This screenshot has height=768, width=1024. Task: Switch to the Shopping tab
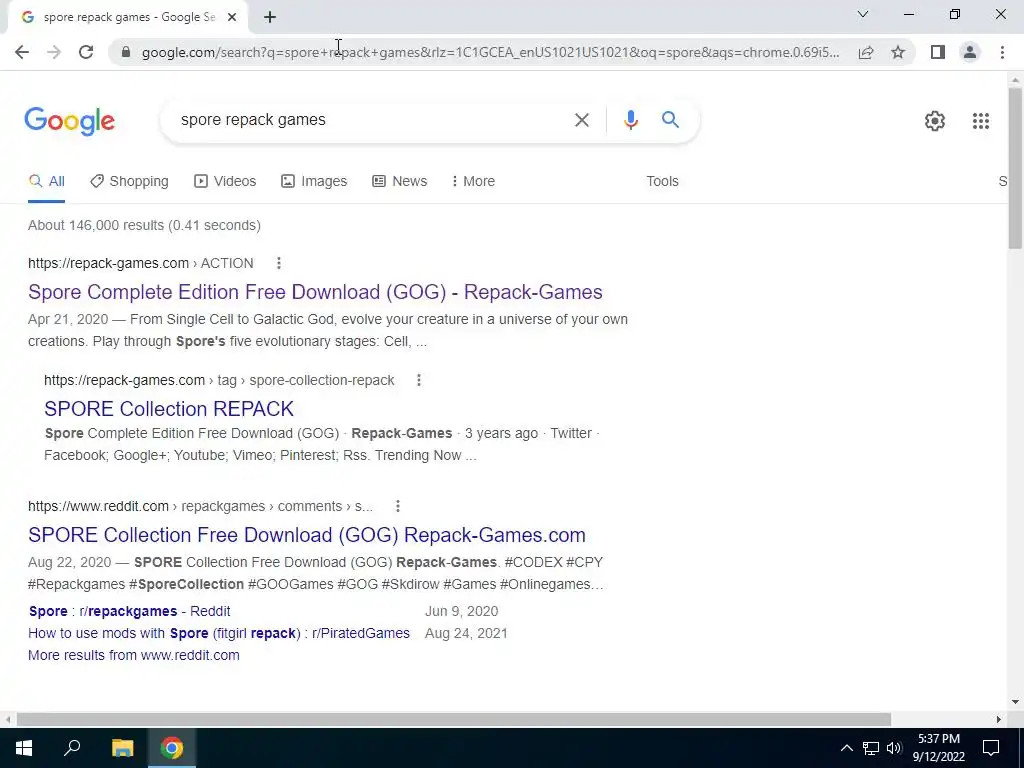[x=129, y=182]
